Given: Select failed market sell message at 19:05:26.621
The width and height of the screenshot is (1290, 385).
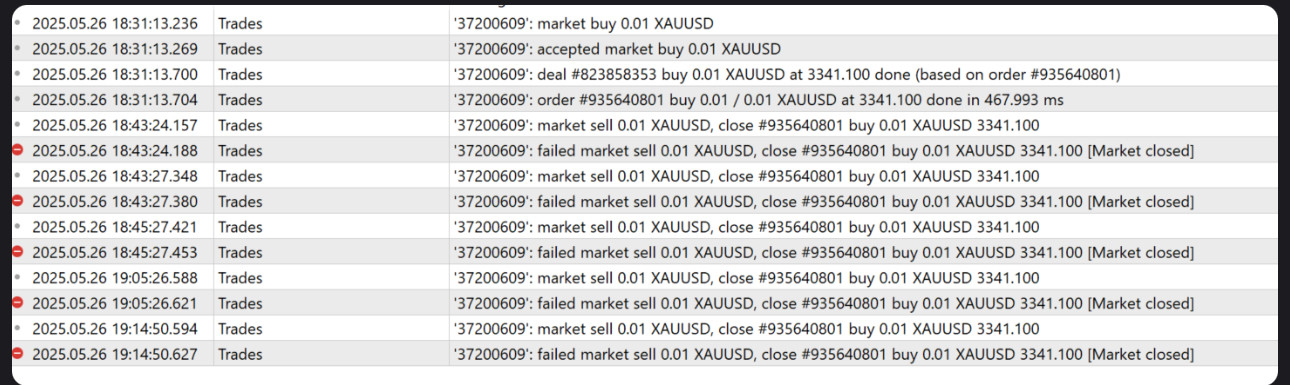Looking at the screenshot, I should point(823,303).
